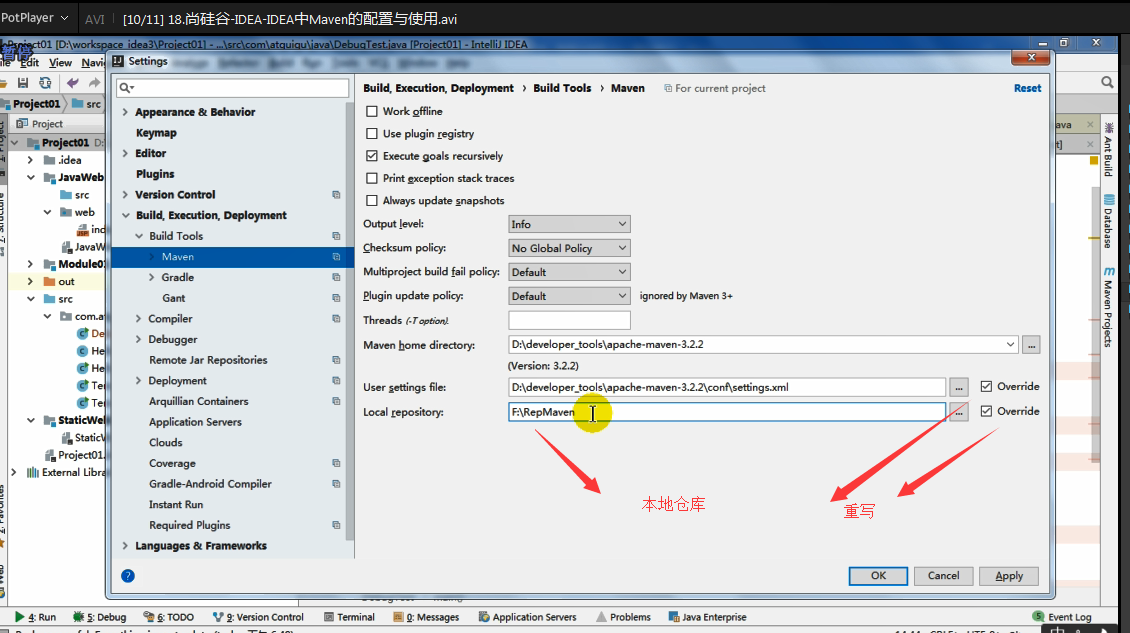1130x633 pixels.
Task: Expand the Editor settings section
Action: click(125, 153)
